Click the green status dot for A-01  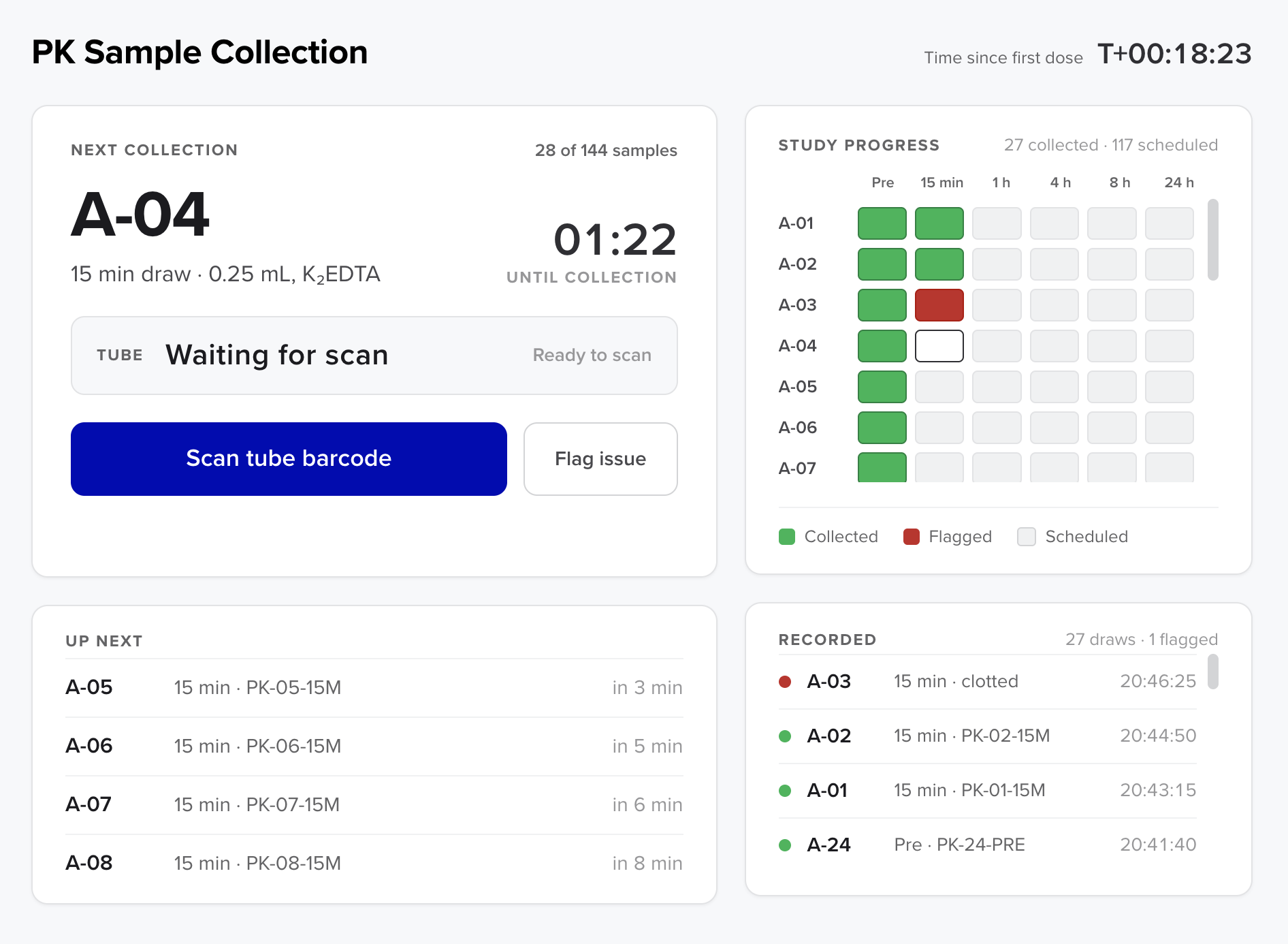tap(785, 791)
